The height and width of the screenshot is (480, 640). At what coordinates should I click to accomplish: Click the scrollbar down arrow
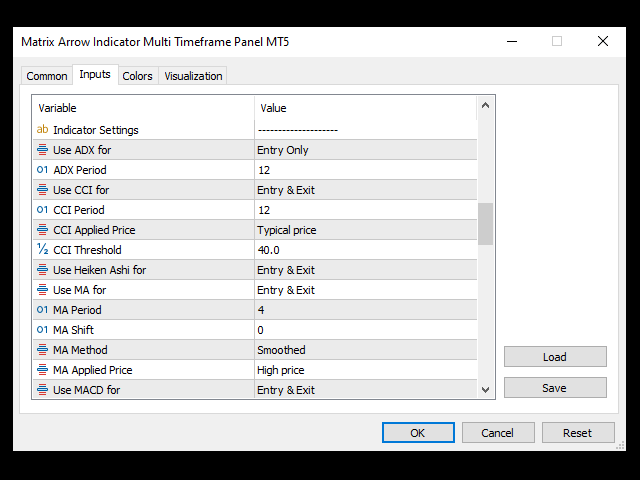pos(485,390)
